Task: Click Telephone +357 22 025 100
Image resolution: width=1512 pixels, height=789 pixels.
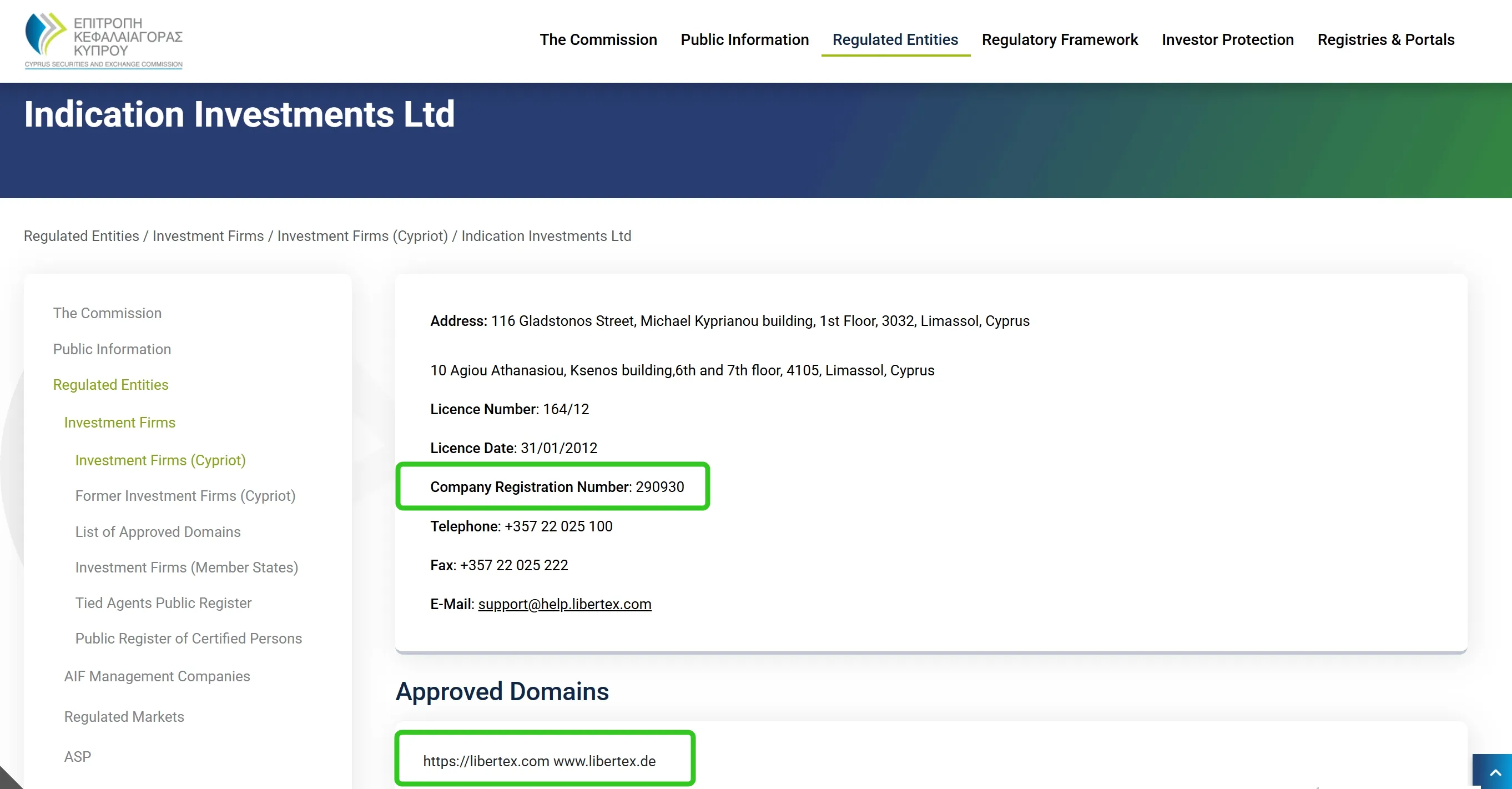Action: (521, 526)
